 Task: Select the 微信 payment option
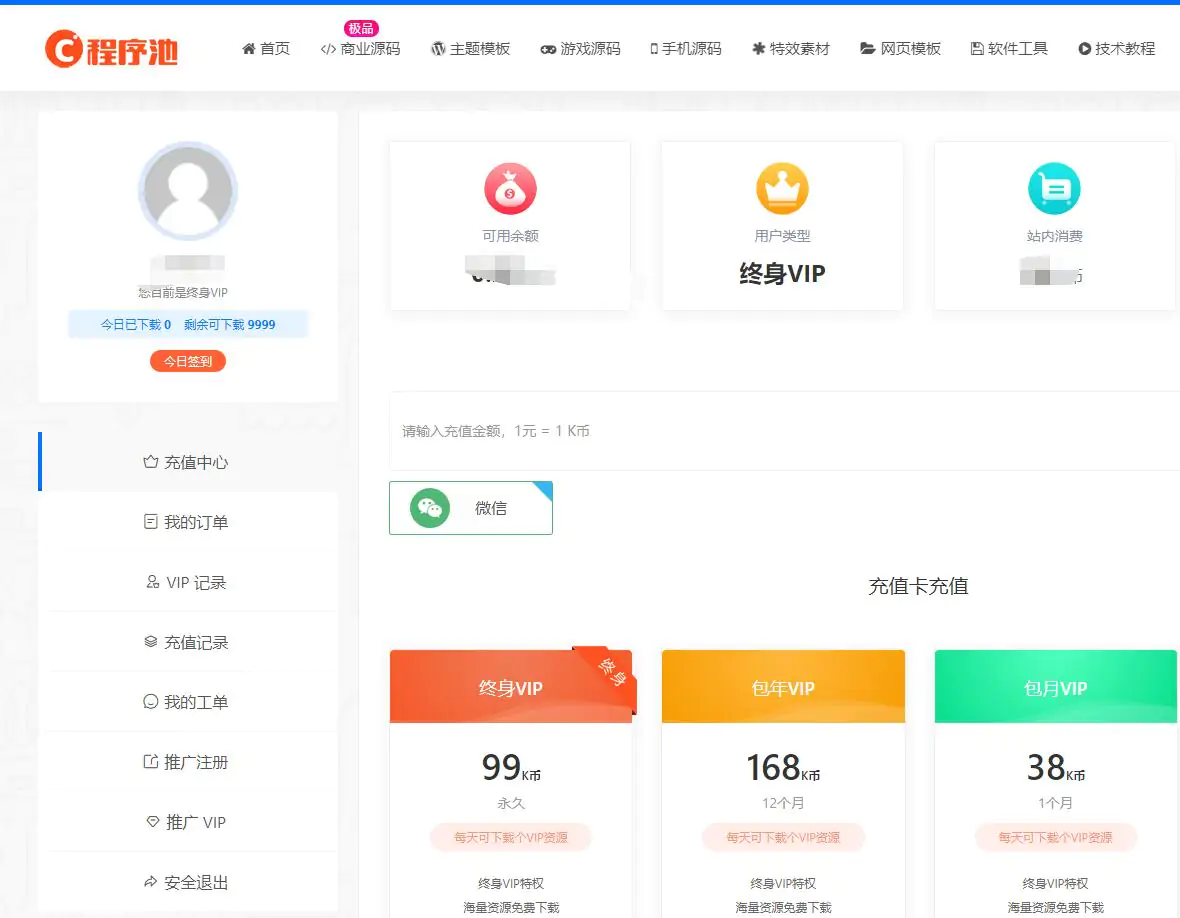(471, 508)
